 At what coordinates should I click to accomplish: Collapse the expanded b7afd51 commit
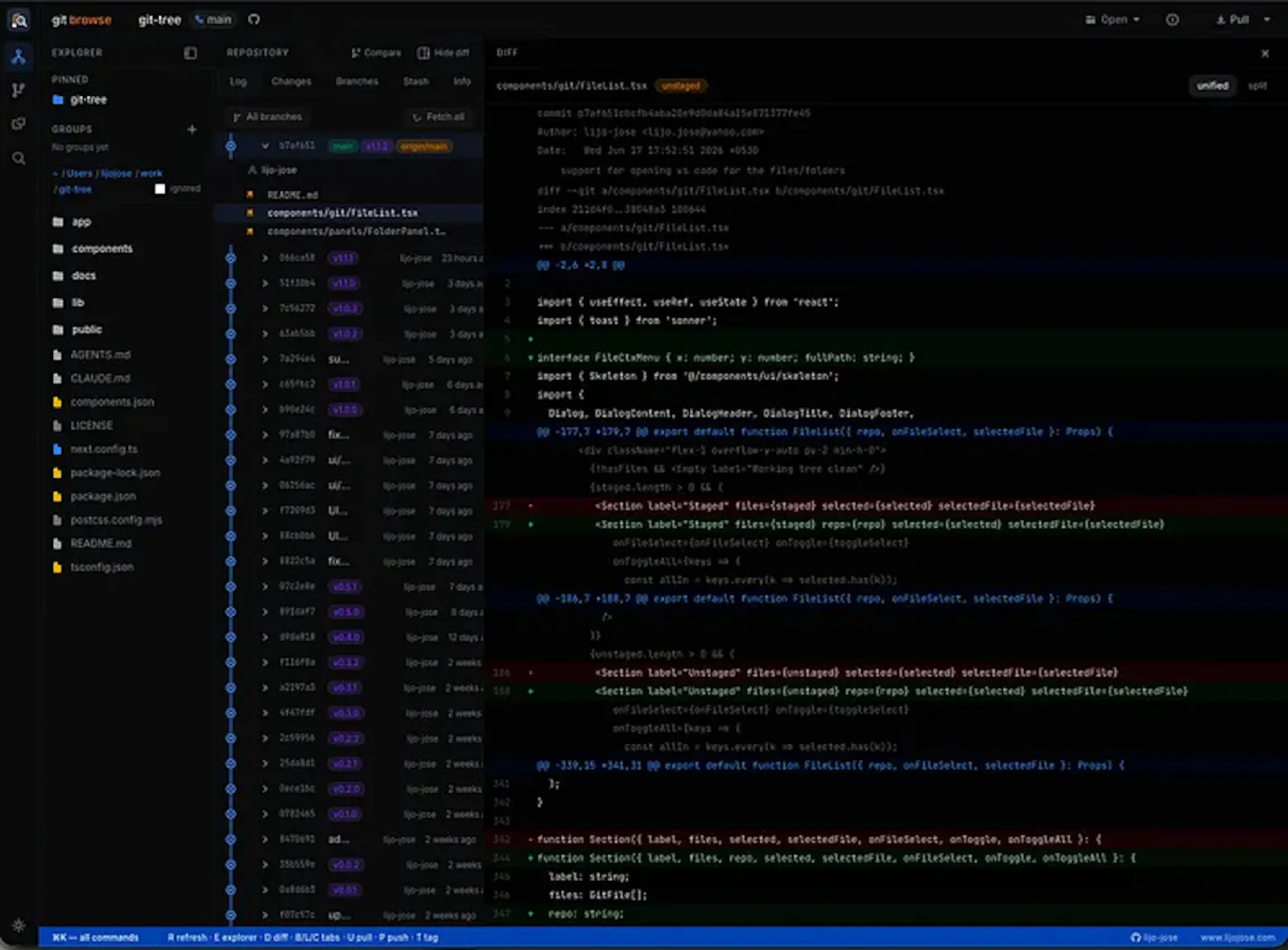tap(265, 146)
